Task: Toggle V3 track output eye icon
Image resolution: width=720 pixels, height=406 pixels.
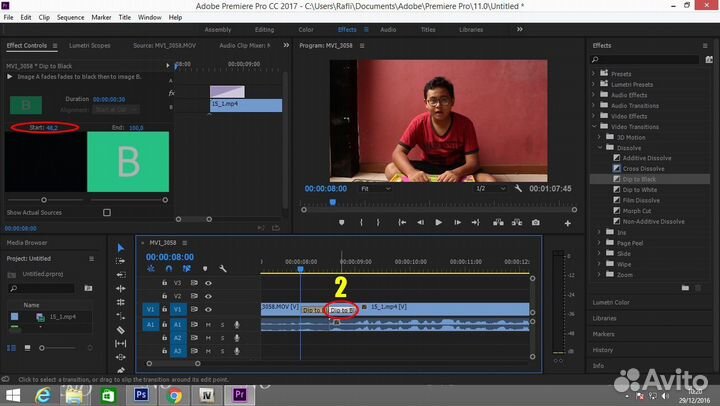Action: [208, 283]
